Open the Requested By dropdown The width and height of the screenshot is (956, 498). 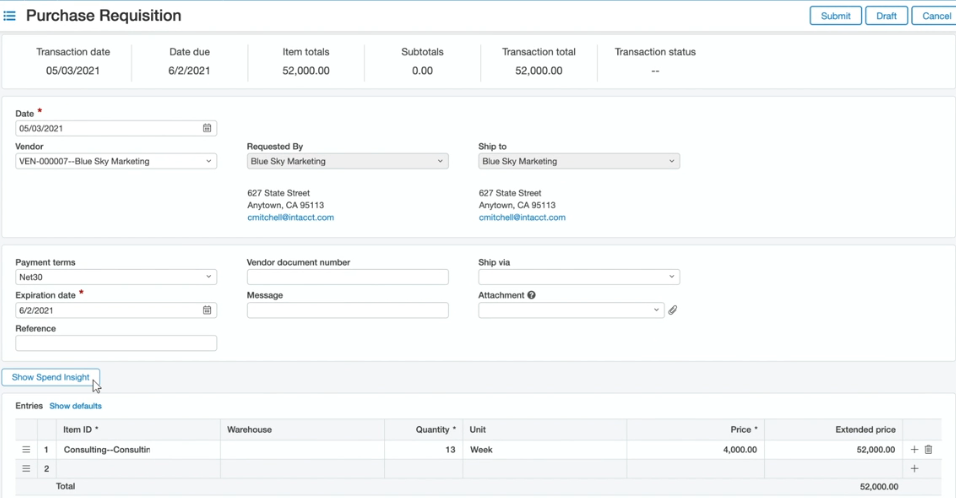tap(440, 161)
